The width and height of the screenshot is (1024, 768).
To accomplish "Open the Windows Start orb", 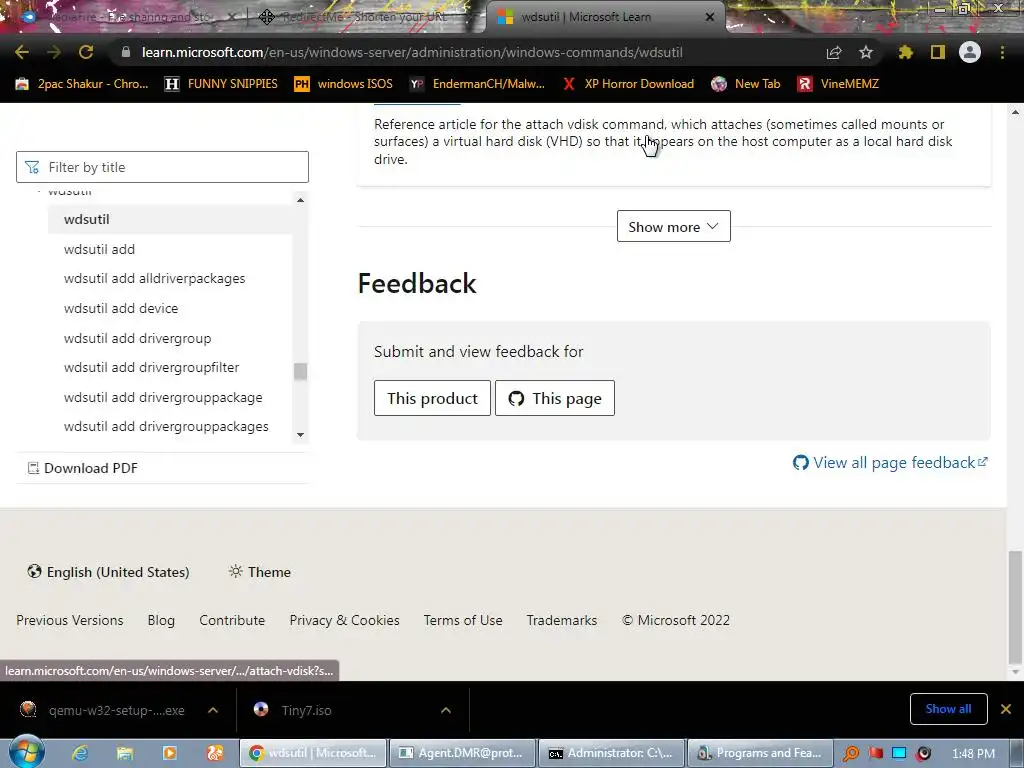I will 26,752.
